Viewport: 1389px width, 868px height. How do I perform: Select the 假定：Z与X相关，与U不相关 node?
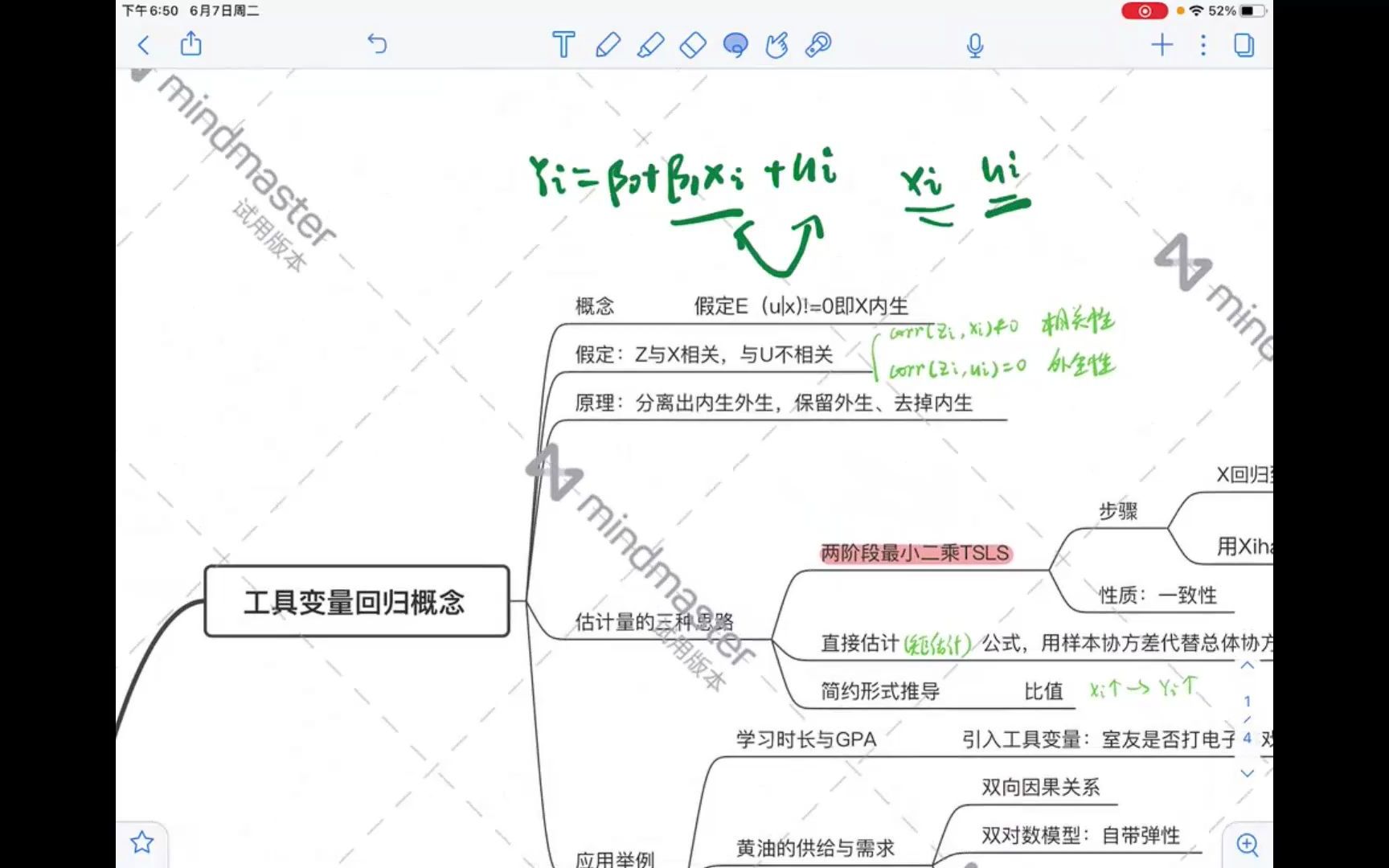(703, 354)
